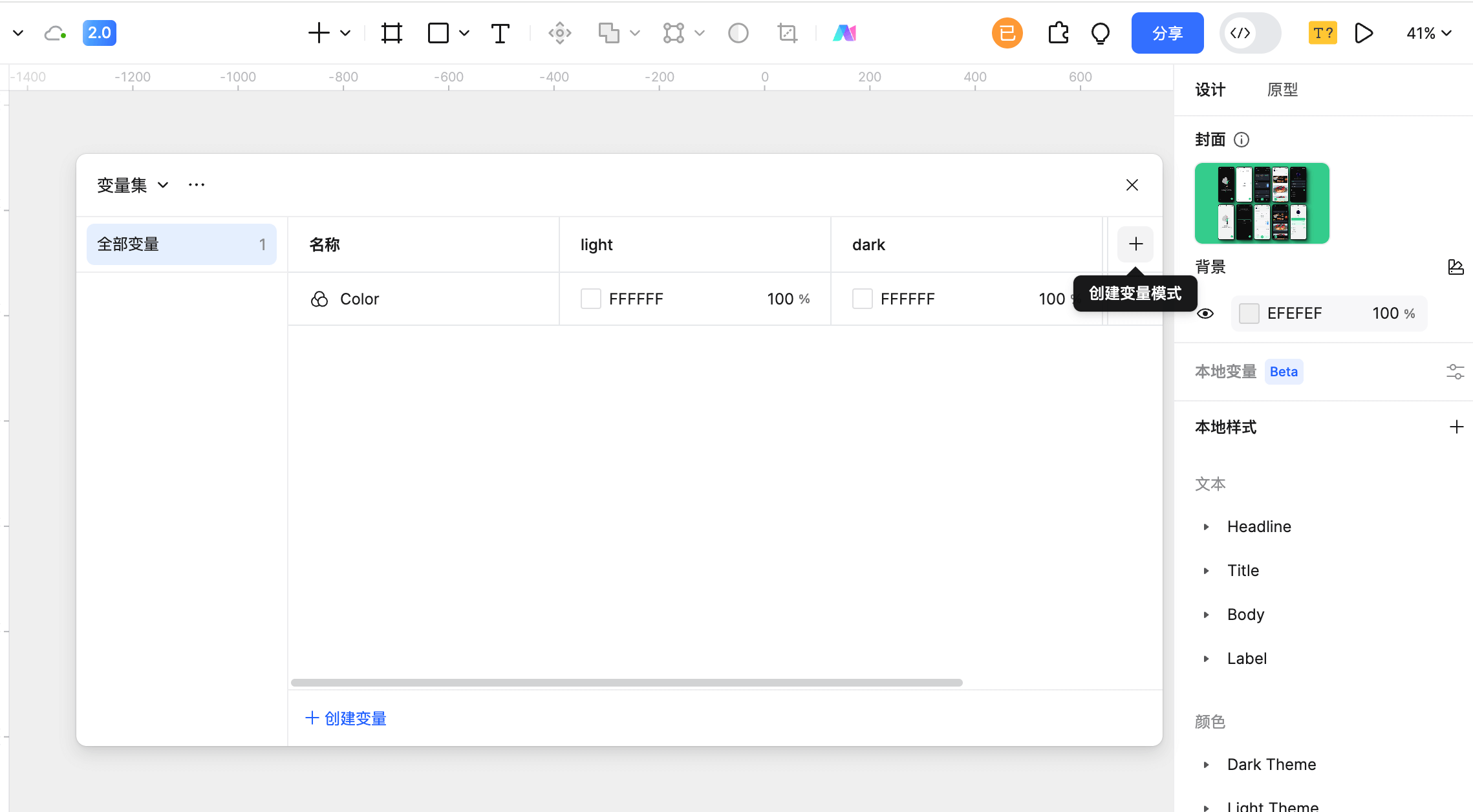The height and width of the screenshot is (812, 1473).
Task: Click the colorful AI assistant icon
Action: (x=844, y=33)
